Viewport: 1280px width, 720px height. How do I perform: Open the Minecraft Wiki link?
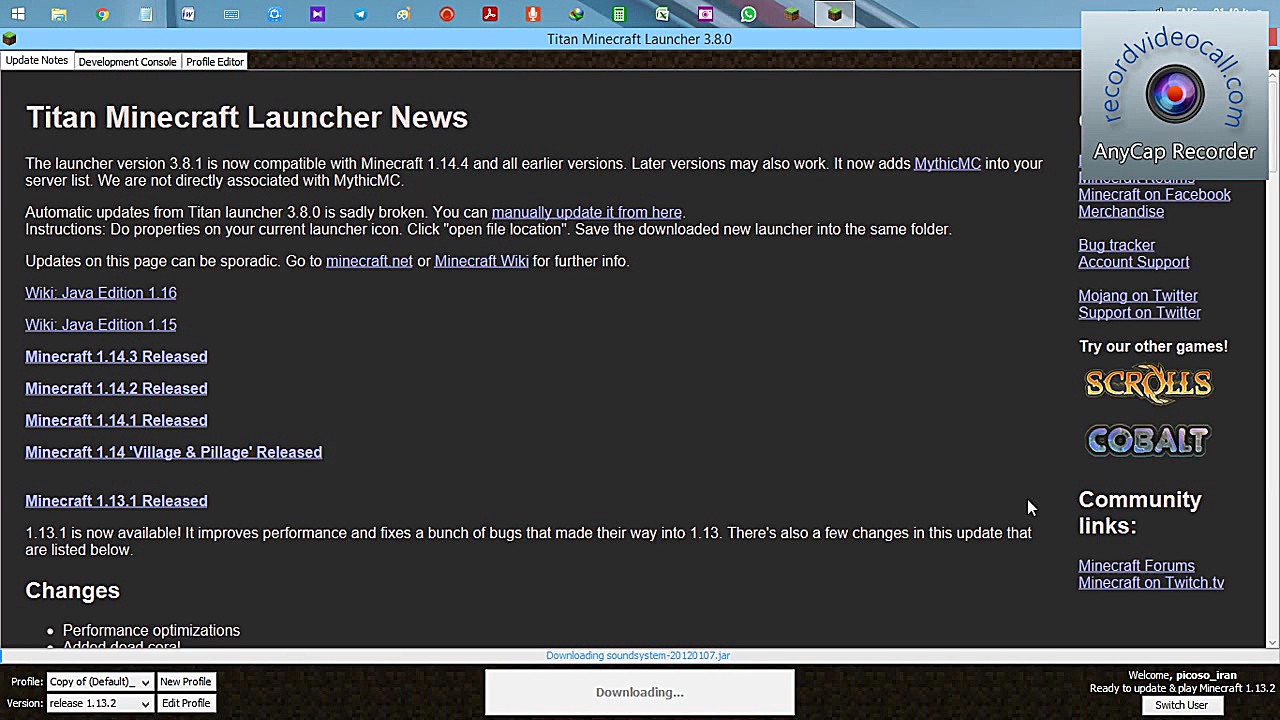[x=481, y=261]
